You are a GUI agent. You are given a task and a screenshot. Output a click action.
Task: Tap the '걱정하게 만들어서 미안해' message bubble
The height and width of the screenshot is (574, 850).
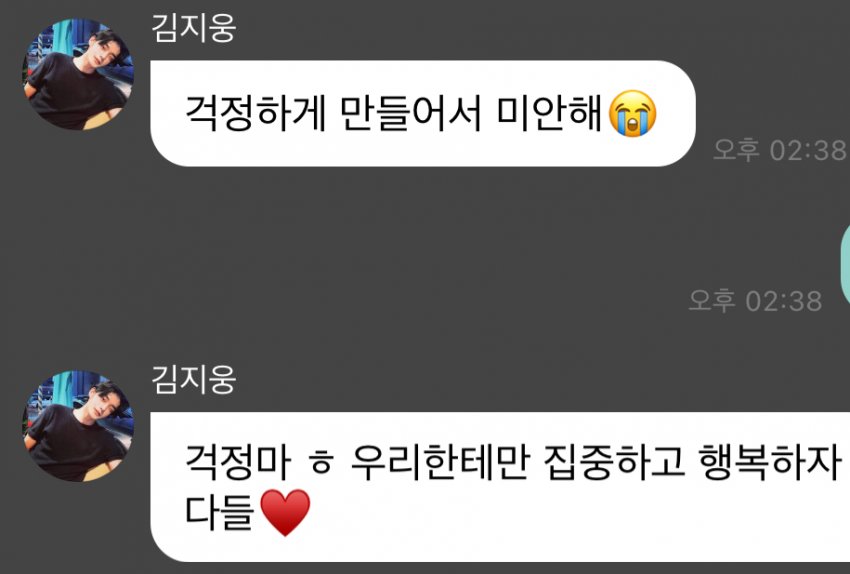(423, 113)
